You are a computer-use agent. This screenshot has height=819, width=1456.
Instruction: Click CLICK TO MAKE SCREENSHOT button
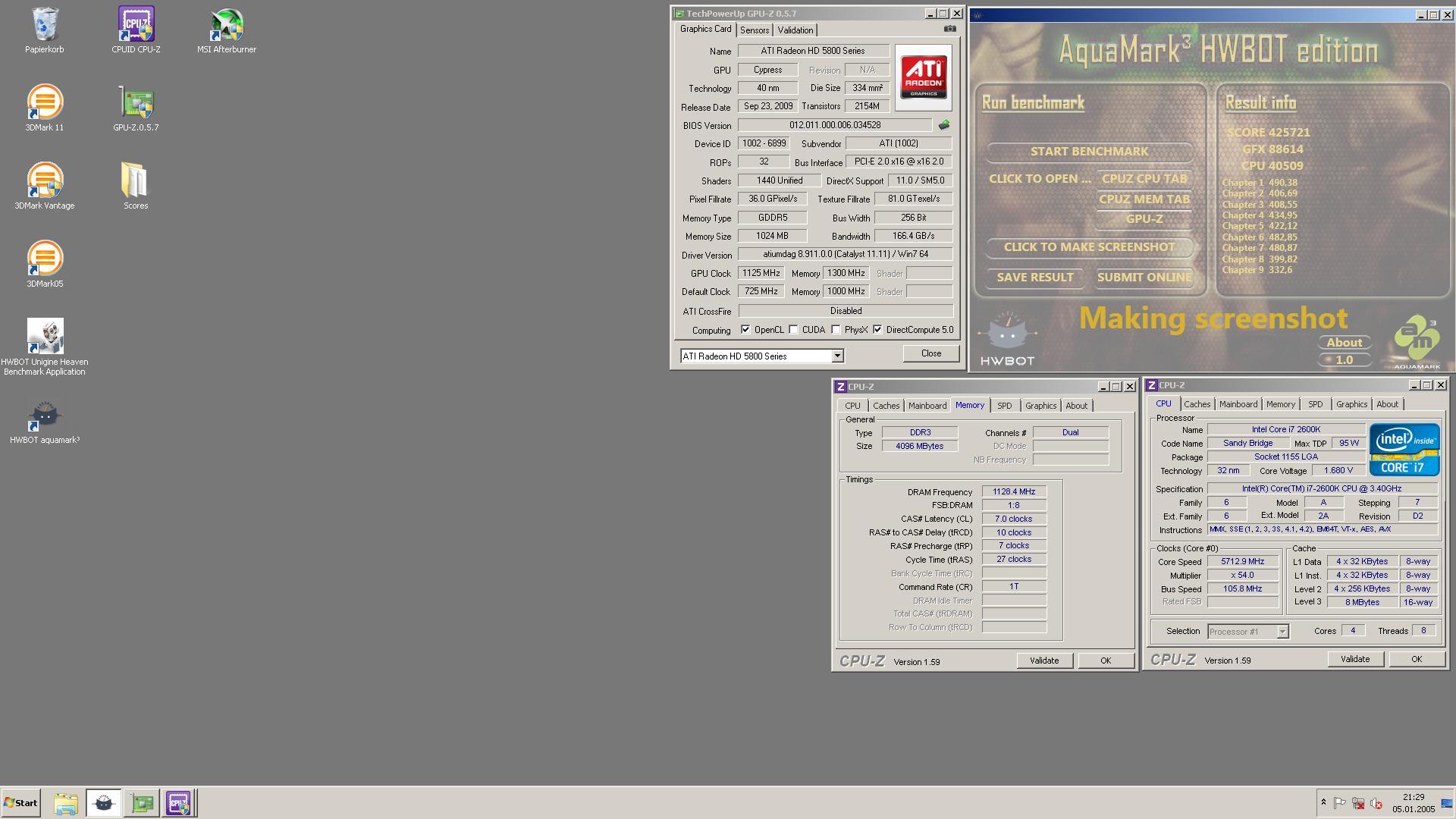coord(1089,247)
